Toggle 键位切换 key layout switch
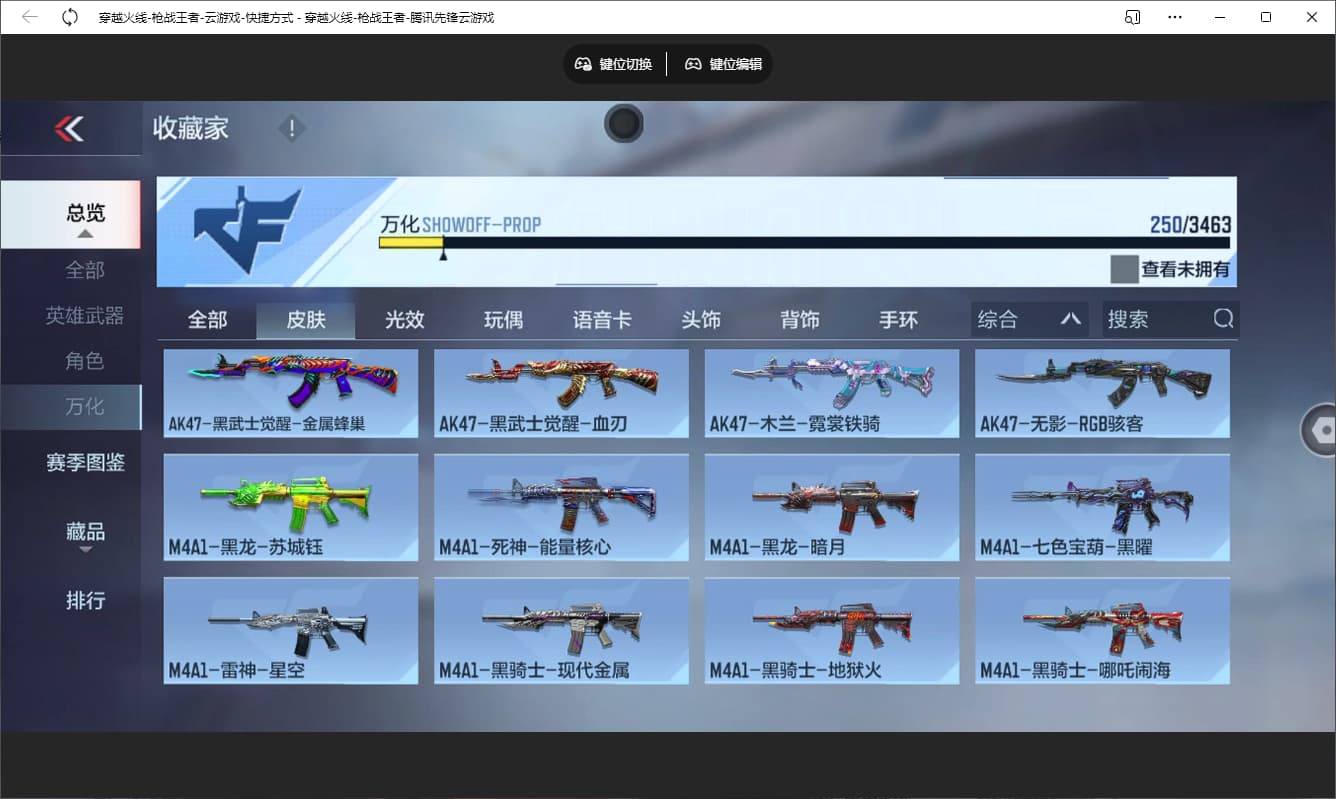Viewport: 1336px width, 799px height. point(613,64)
